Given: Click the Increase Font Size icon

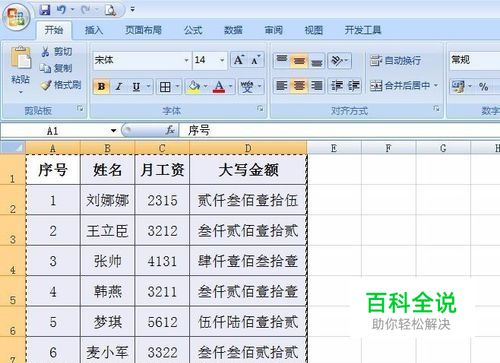Looking at the screenshot, I should pyautogui.click(x=239, y=60).
